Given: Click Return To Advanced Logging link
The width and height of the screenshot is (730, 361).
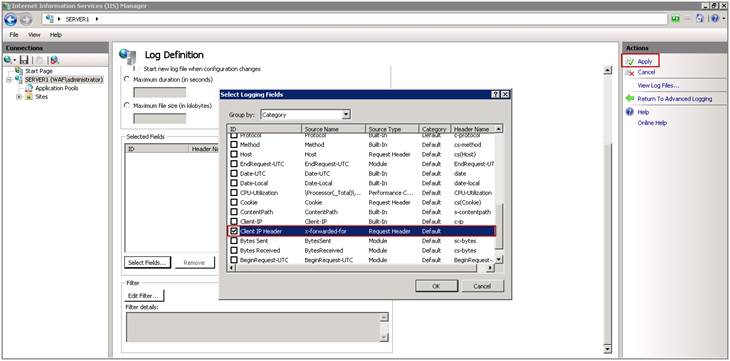Looking at the screenshot, I should click(x=675, y=99).
